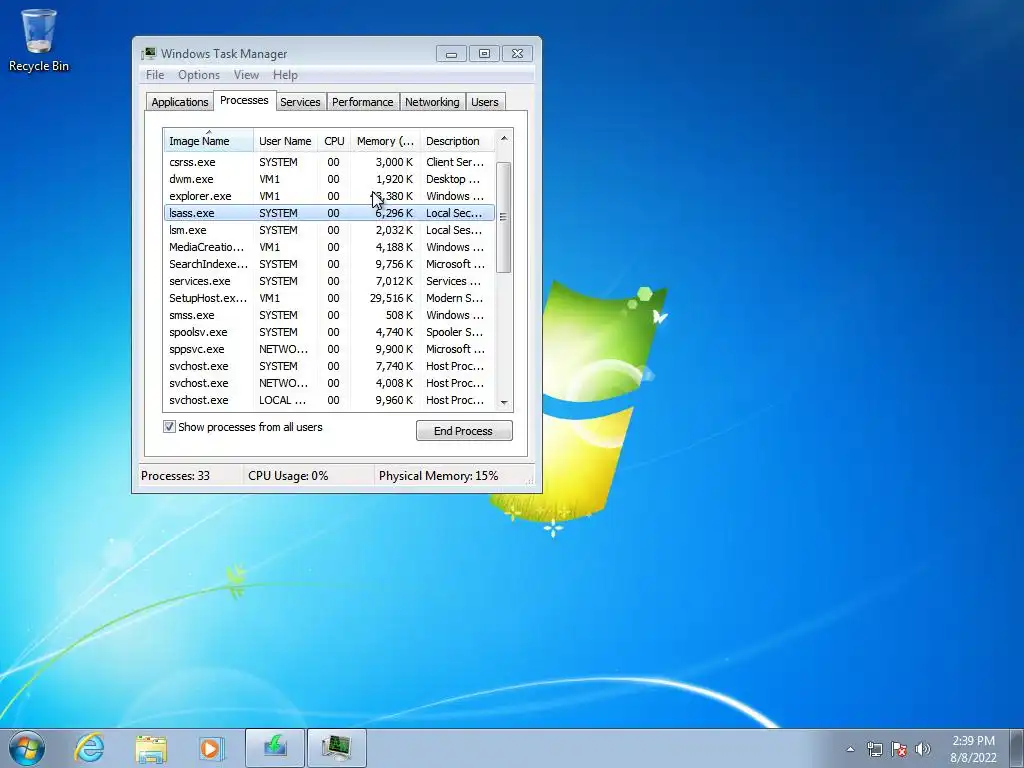The image size is (1024, 768).
Task: Open Windows Media Player taskbar icon
Action: click(x=211, y=748)
